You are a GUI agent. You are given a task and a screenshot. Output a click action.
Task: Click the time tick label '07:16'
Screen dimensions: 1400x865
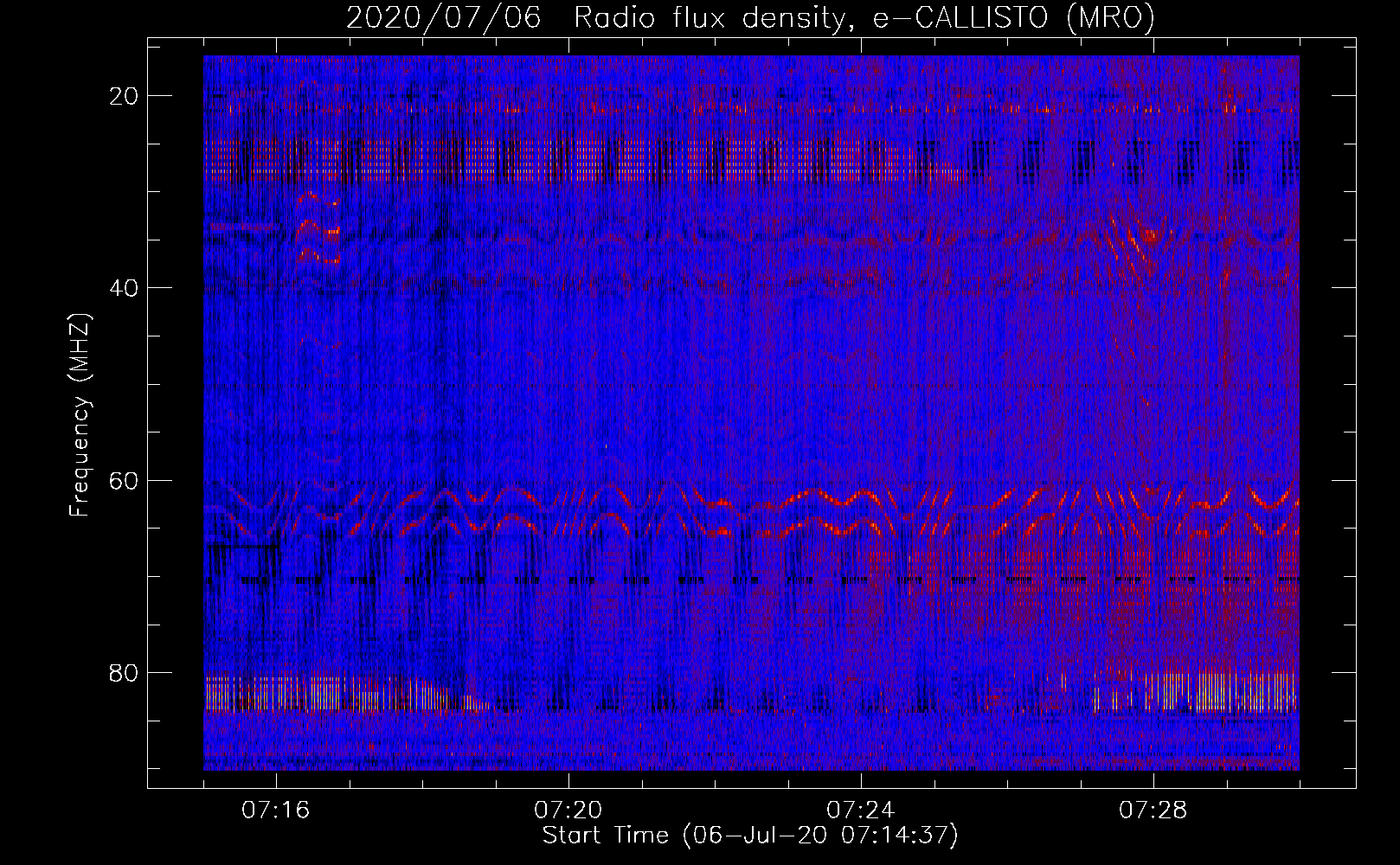(276, 811)
